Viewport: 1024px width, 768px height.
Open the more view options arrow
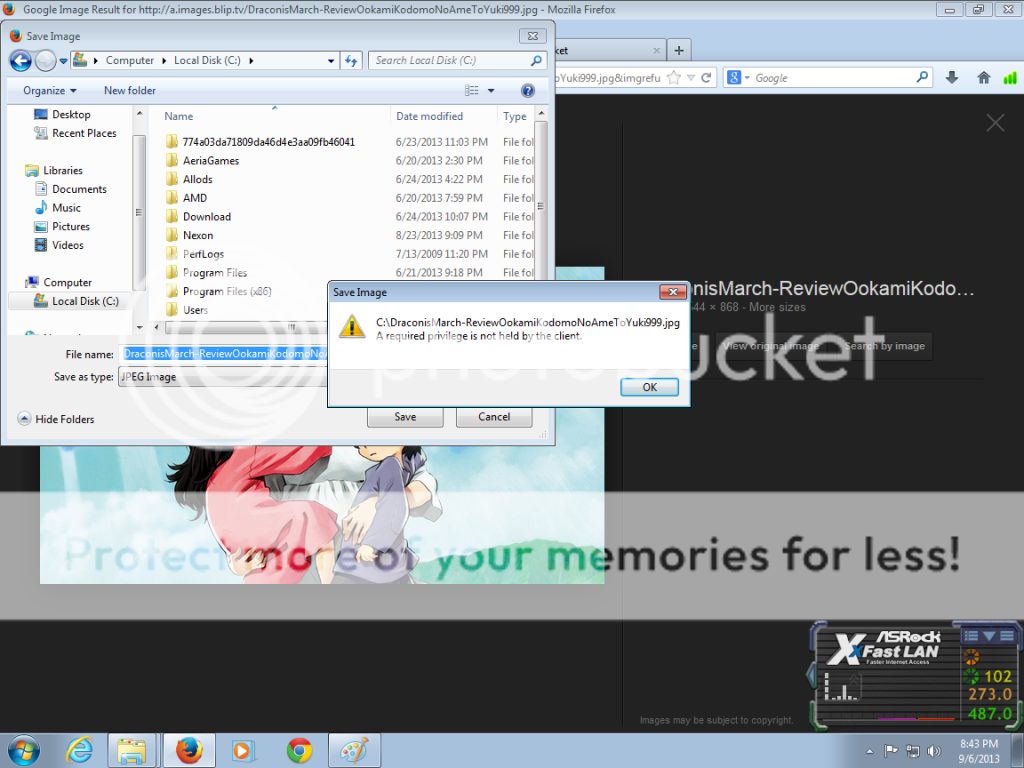click(491, 91)
